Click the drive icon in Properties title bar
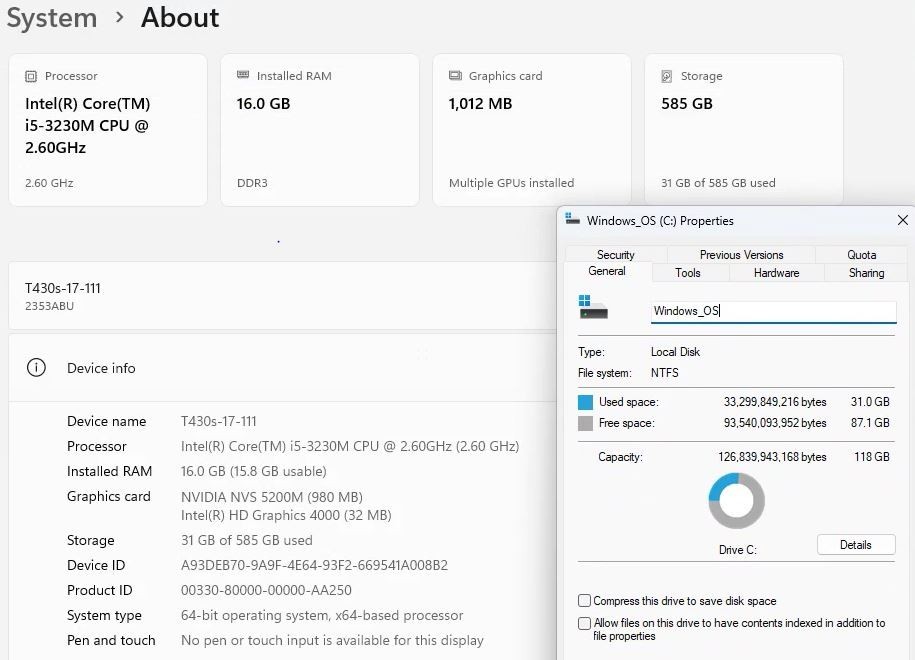 pos(572,219)
